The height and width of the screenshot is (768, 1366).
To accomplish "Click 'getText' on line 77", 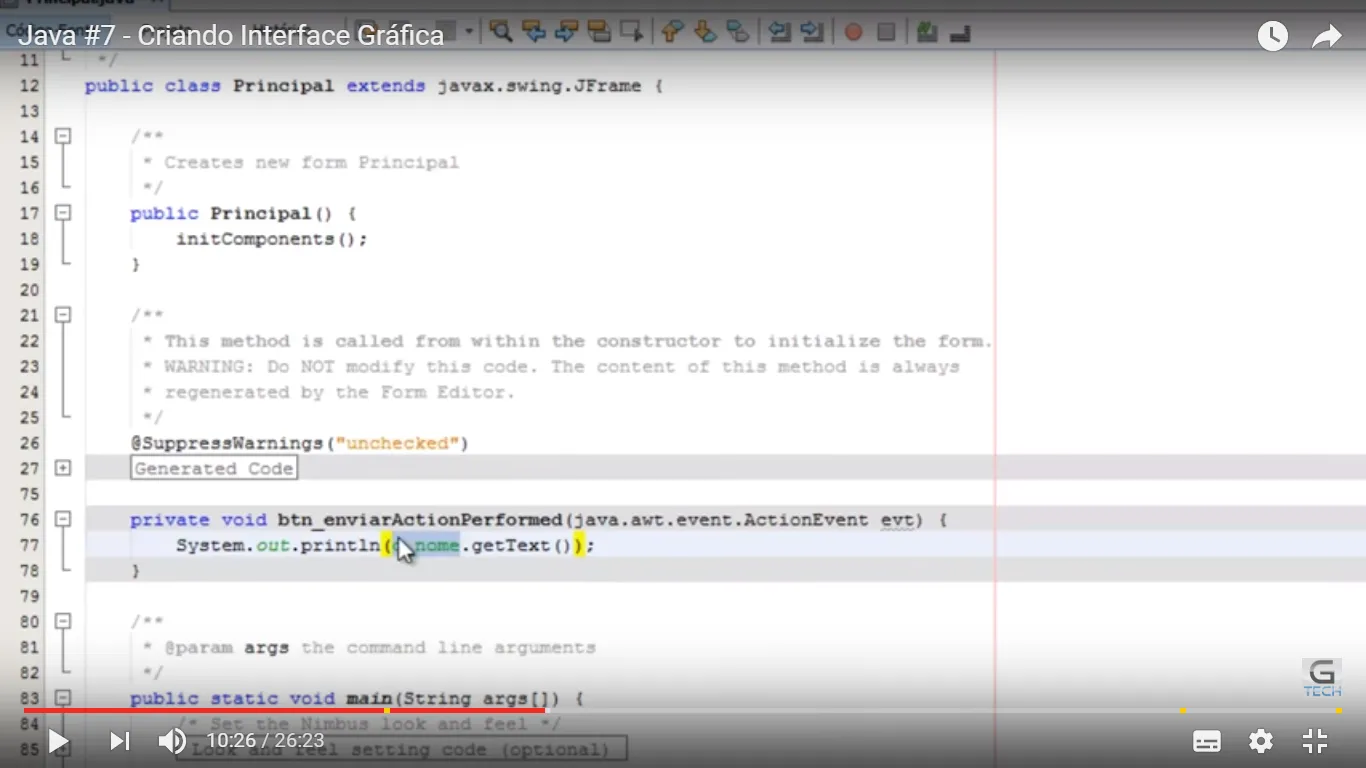I will coord(511,546).
